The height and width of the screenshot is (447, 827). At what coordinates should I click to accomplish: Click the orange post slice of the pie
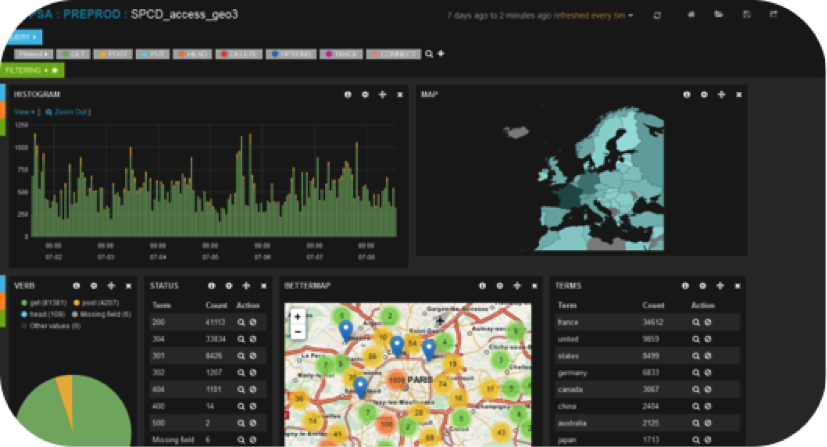(x=64, y=393)
